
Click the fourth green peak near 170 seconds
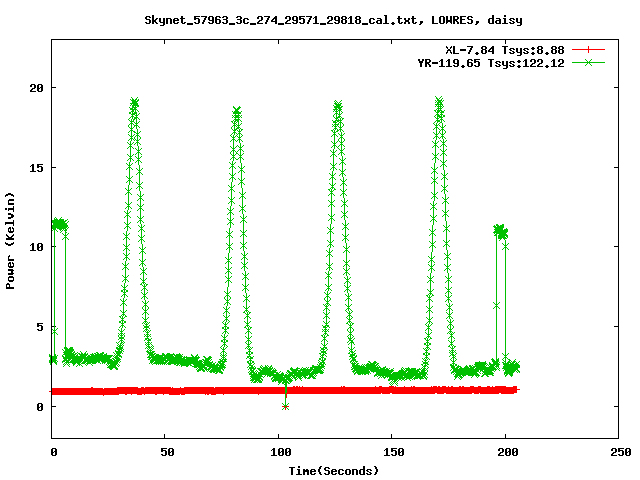click(439, 101)
